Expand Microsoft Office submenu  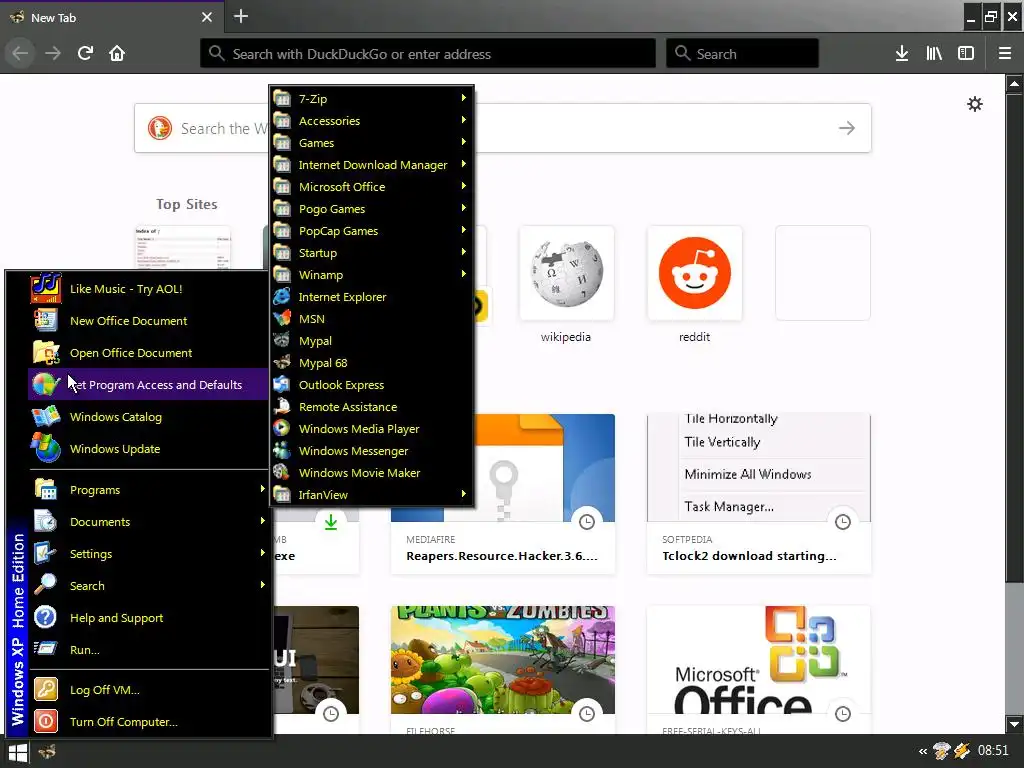pyautogui.click(x=372, y=187)
